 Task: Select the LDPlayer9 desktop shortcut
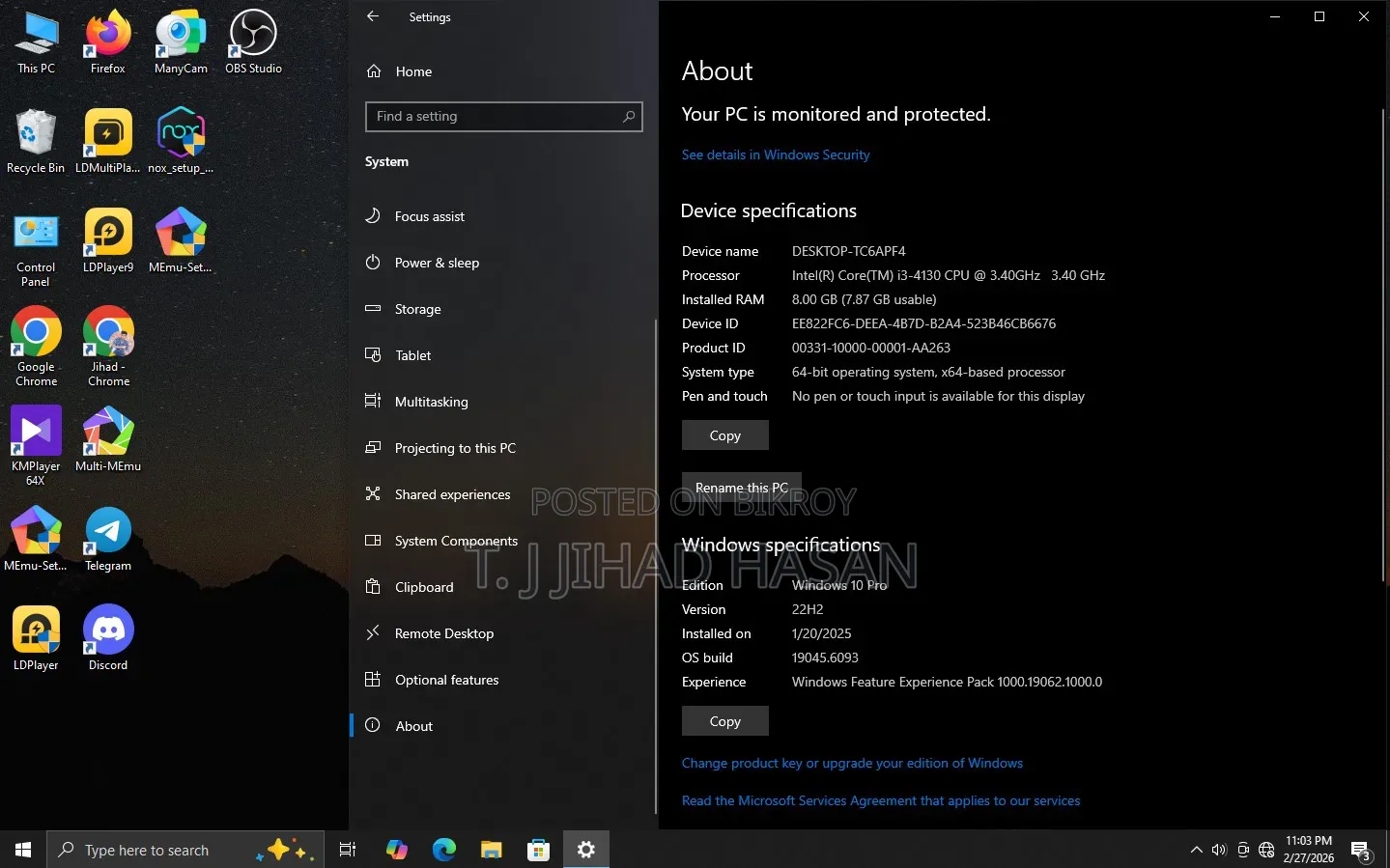(108, 241)
